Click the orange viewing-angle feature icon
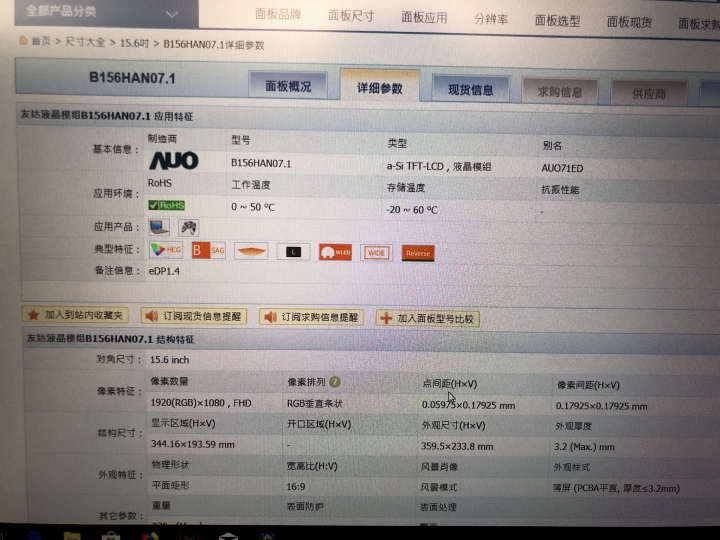The image size is (720, 540). 251,251
